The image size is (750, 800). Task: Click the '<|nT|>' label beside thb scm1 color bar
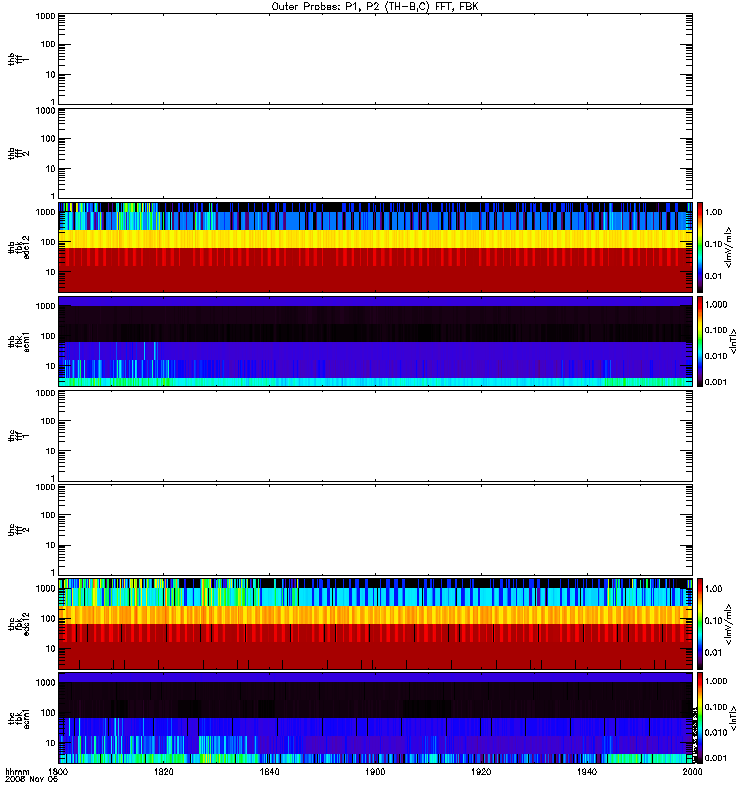(x=734, y=341)
